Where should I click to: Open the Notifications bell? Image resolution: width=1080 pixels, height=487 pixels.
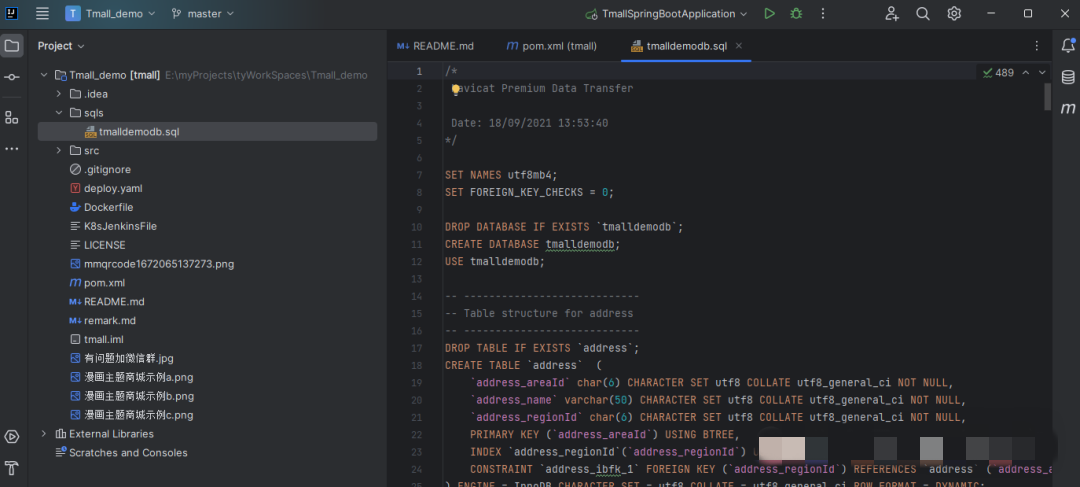(1068, 46)
